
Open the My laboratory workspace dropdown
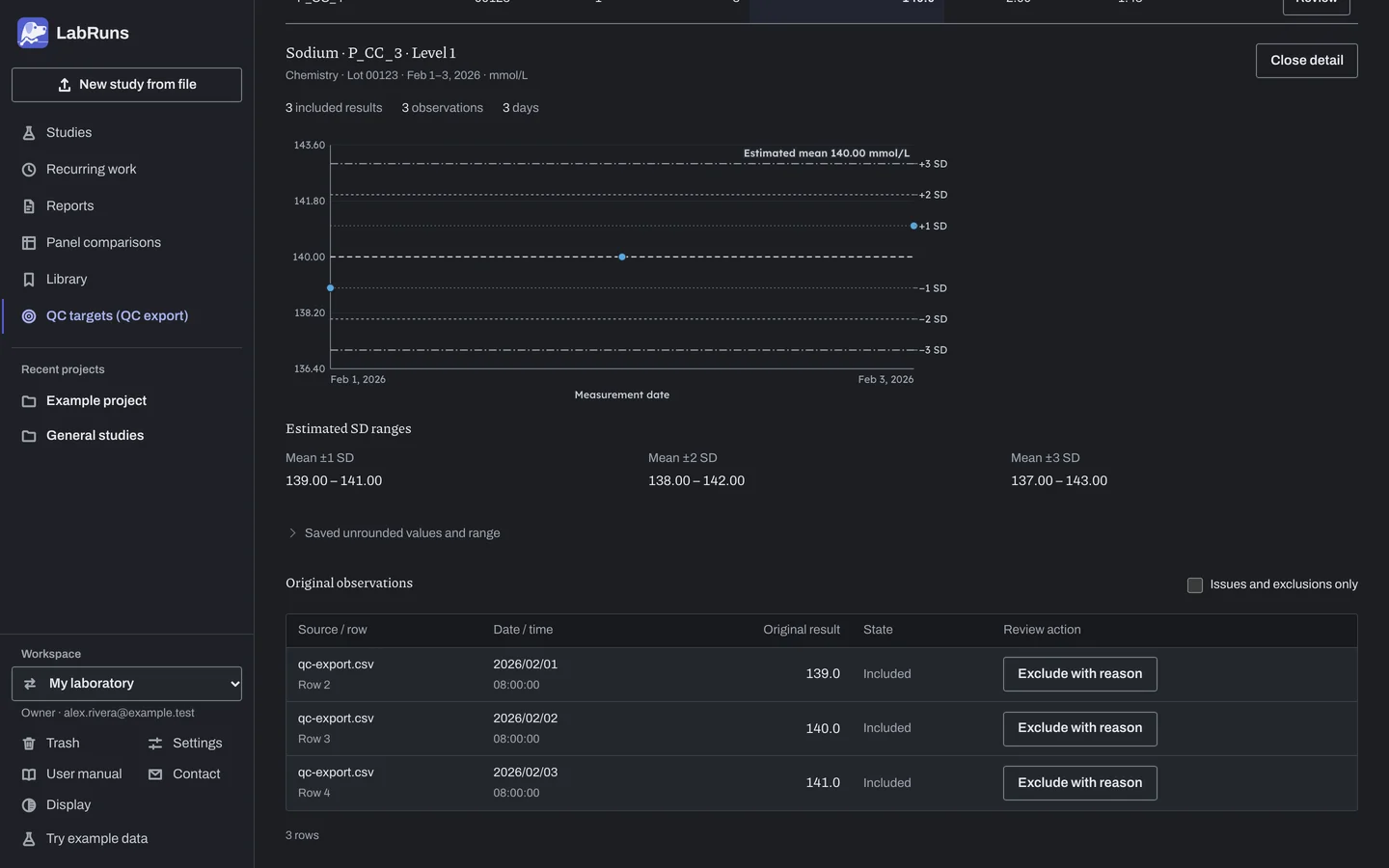coord(126,684)
